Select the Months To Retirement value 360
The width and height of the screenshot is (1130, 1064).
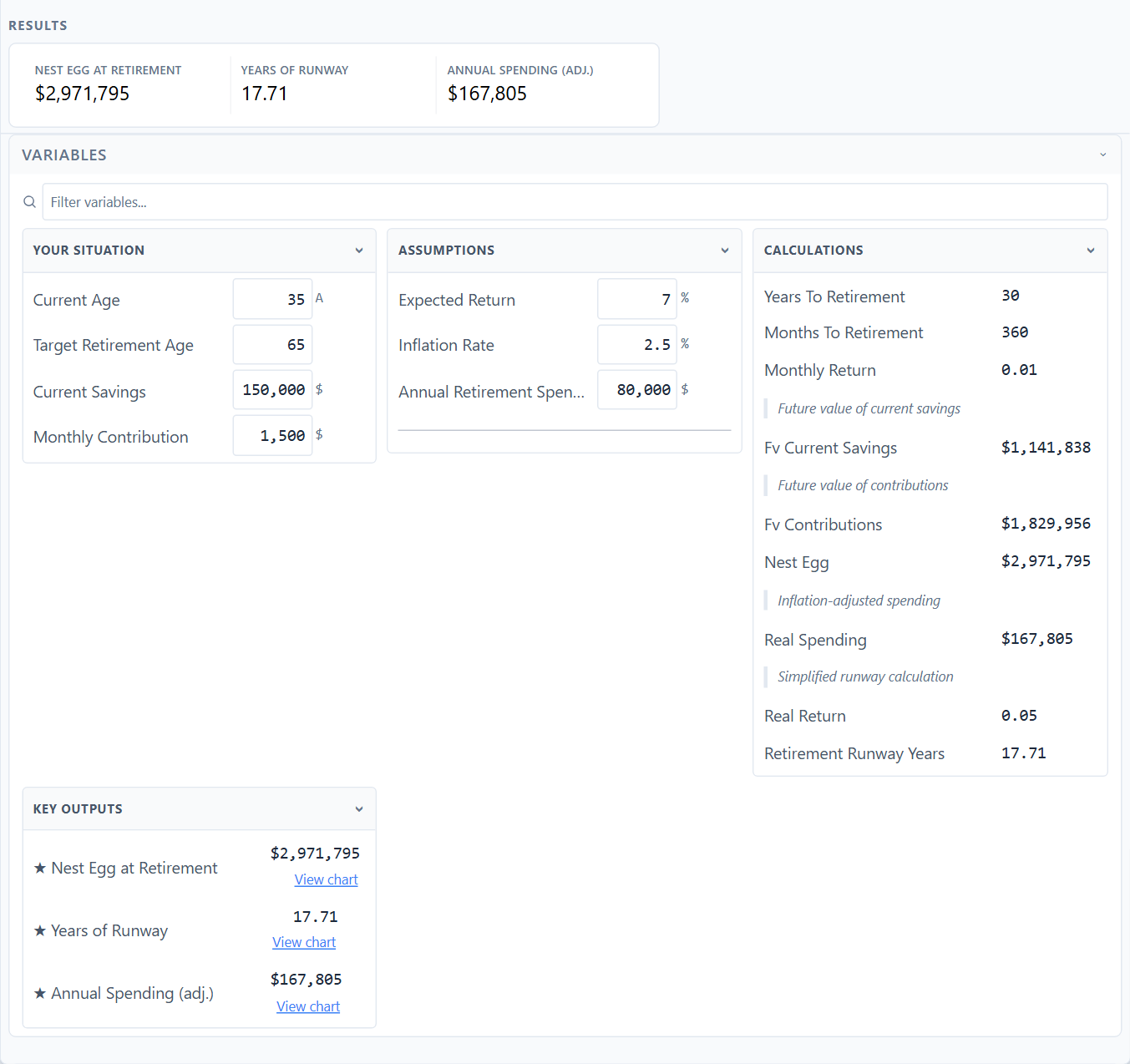tap(1015, 332)
